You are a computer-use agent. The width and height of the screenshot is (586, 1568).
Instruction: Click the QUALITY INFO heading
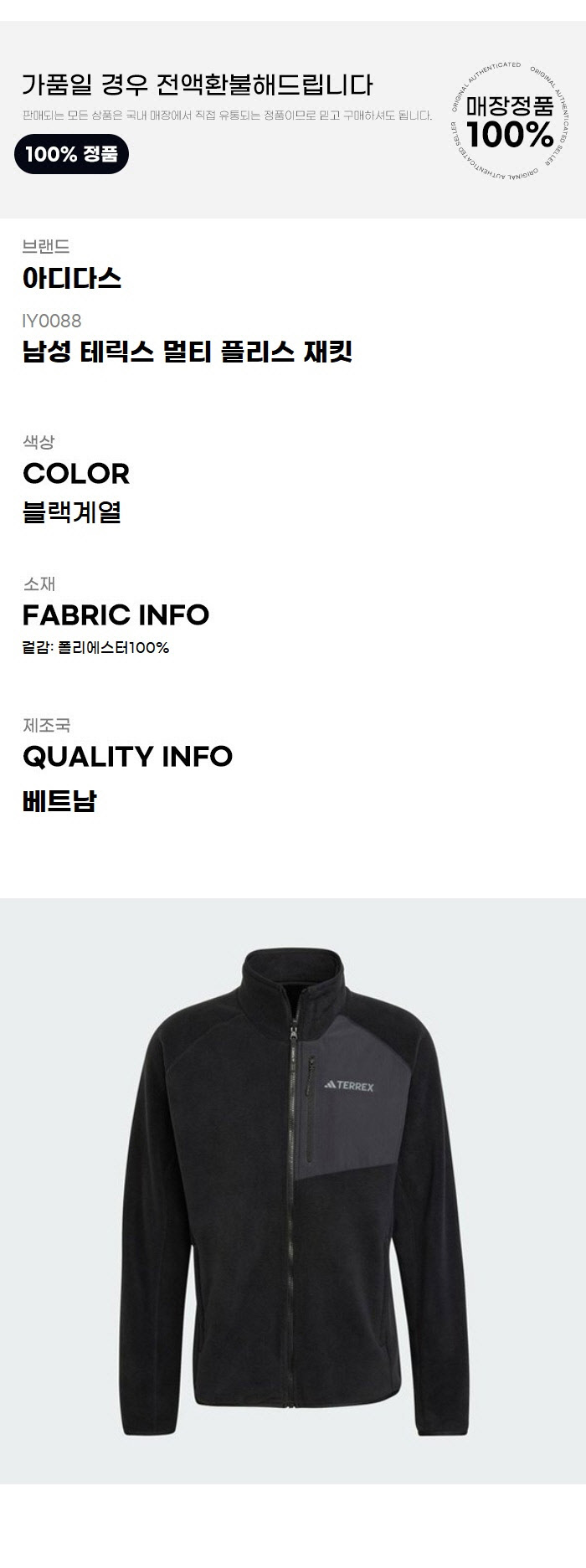[127, 757]
